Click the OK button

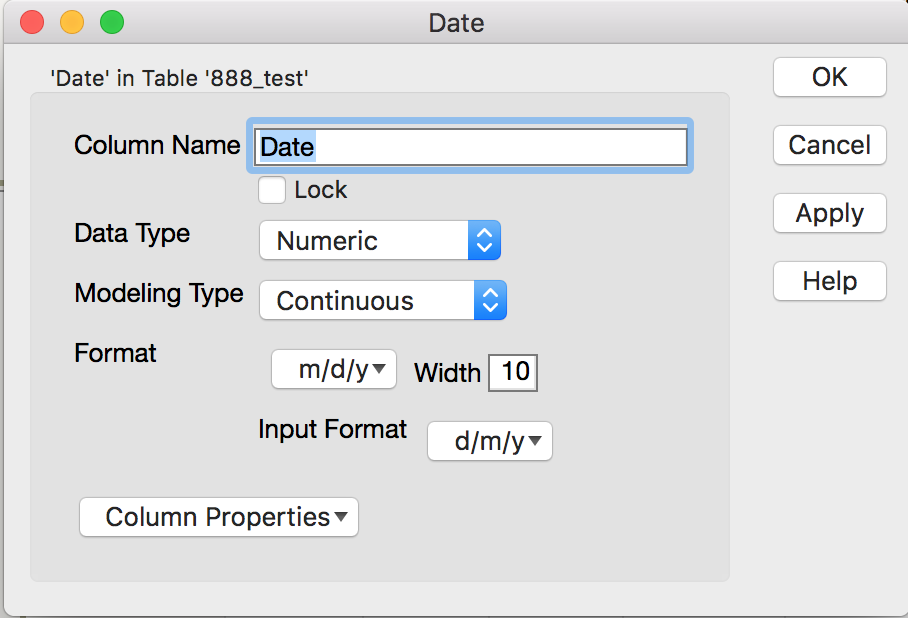829,77
